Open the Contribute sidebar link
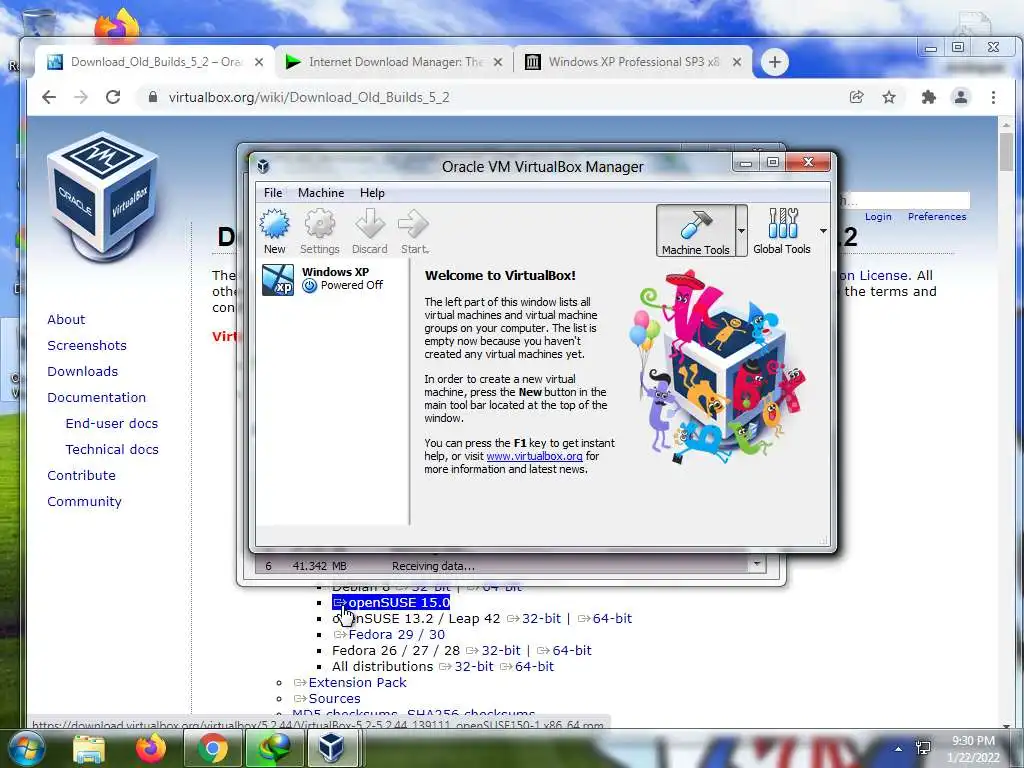The image size is (1024, 768). [81, 475]
